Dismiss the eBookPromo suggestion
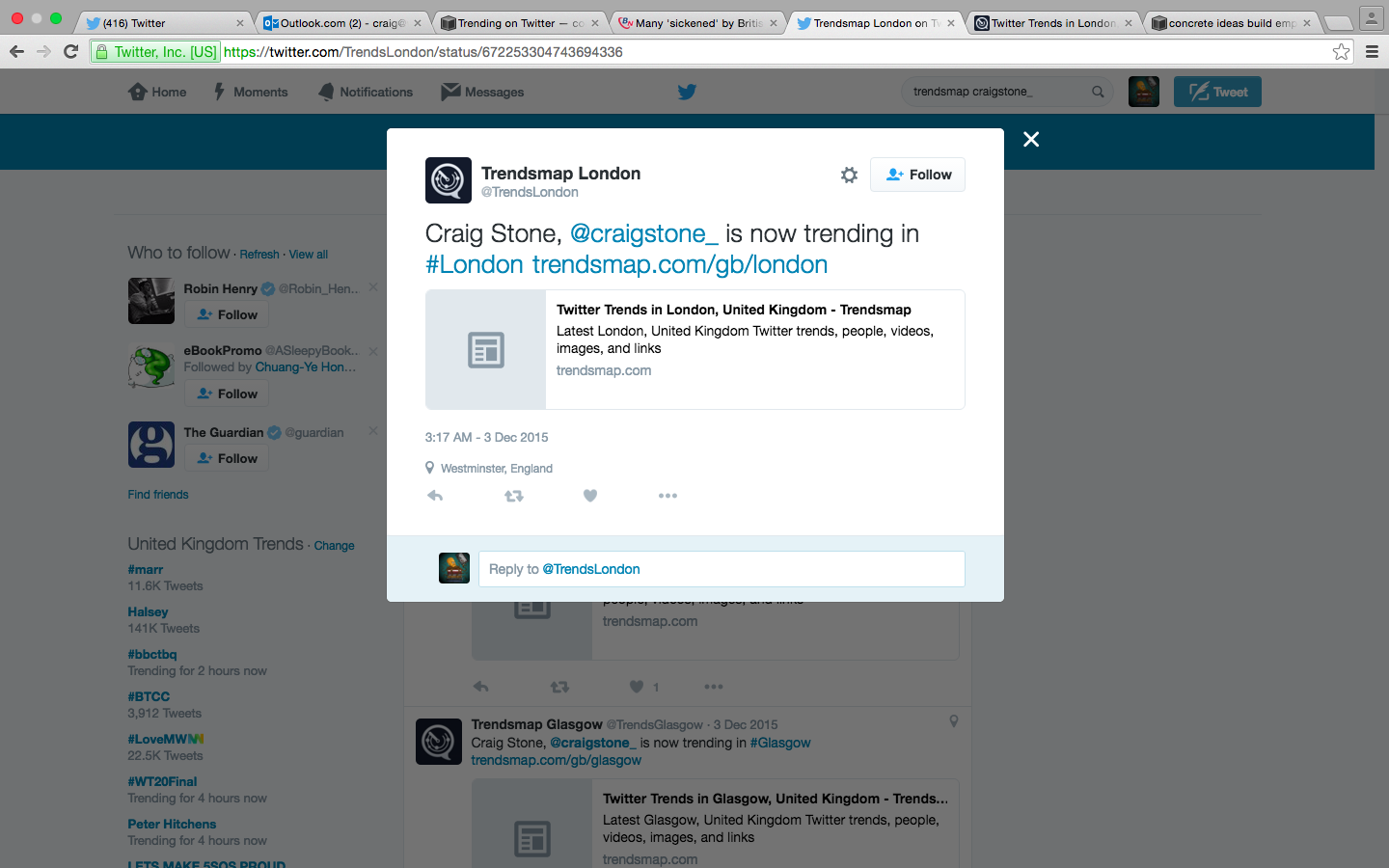1389x868 pixels. 373,351
